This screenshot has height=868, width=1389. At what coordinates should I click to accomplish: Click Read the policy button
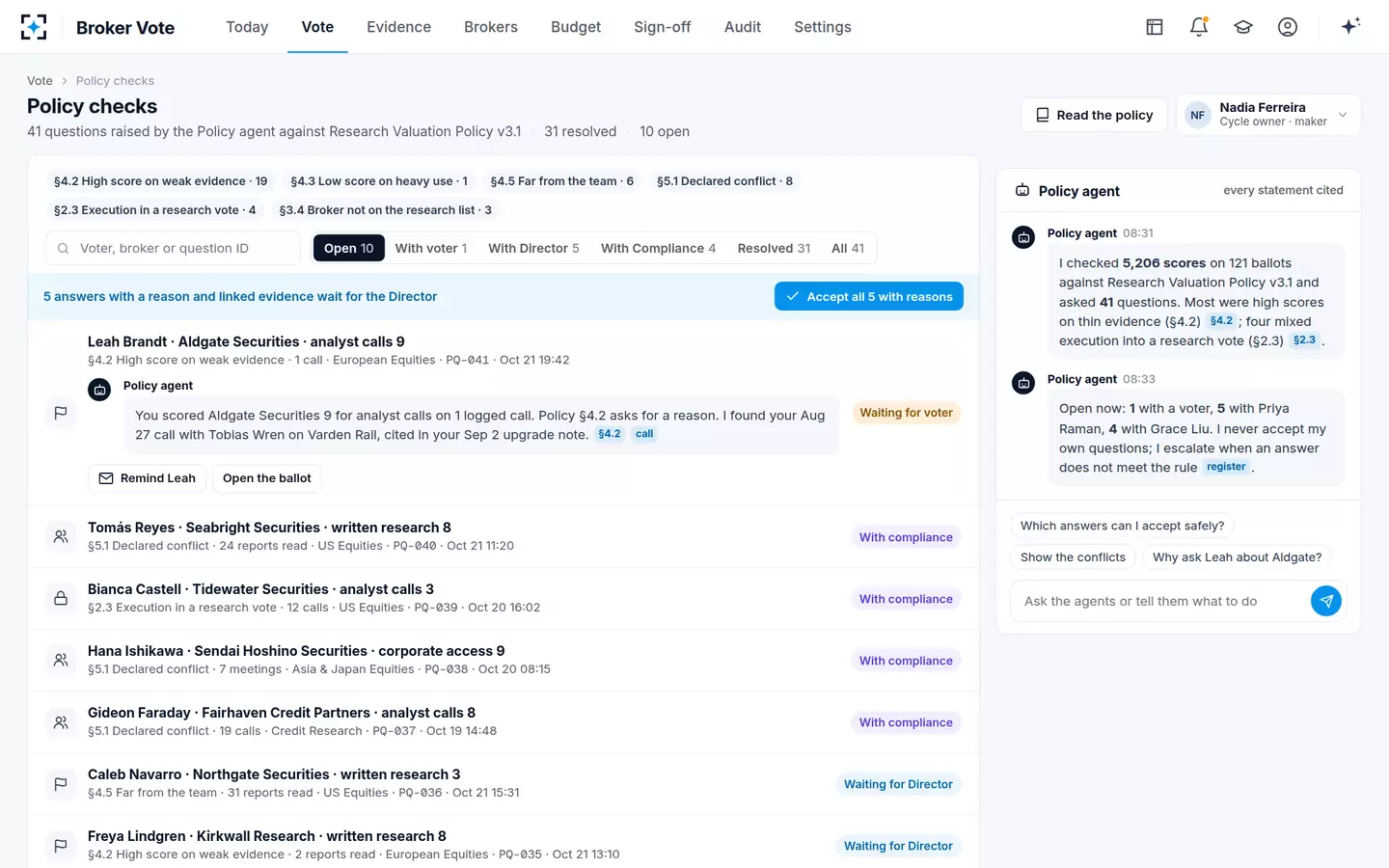[1094, 115]
